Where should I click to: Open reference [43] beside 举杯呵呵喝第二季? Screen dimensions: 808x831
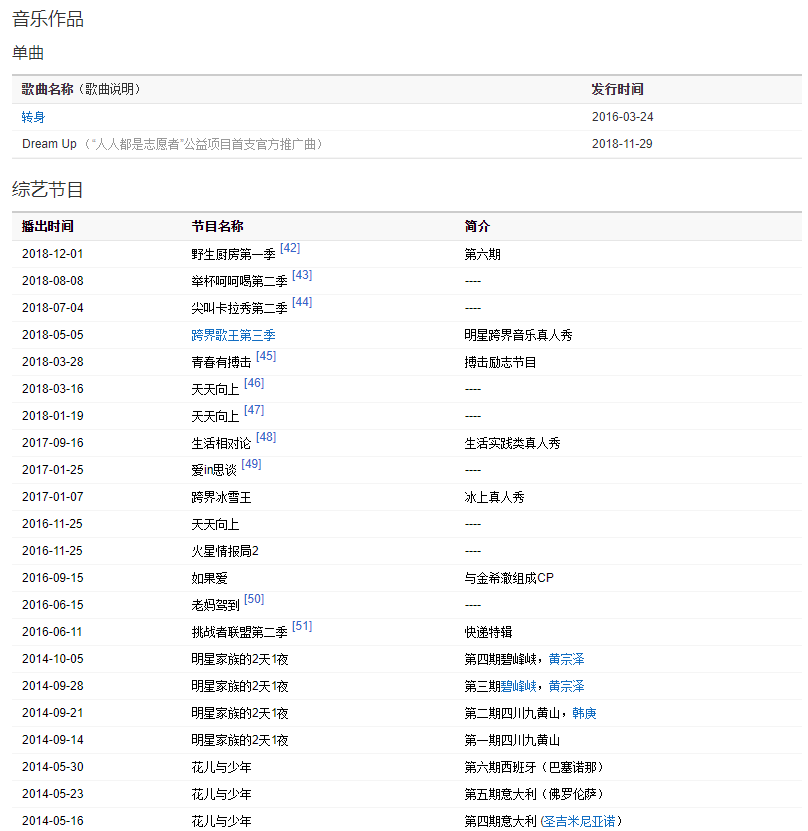(x=302, y=275)
